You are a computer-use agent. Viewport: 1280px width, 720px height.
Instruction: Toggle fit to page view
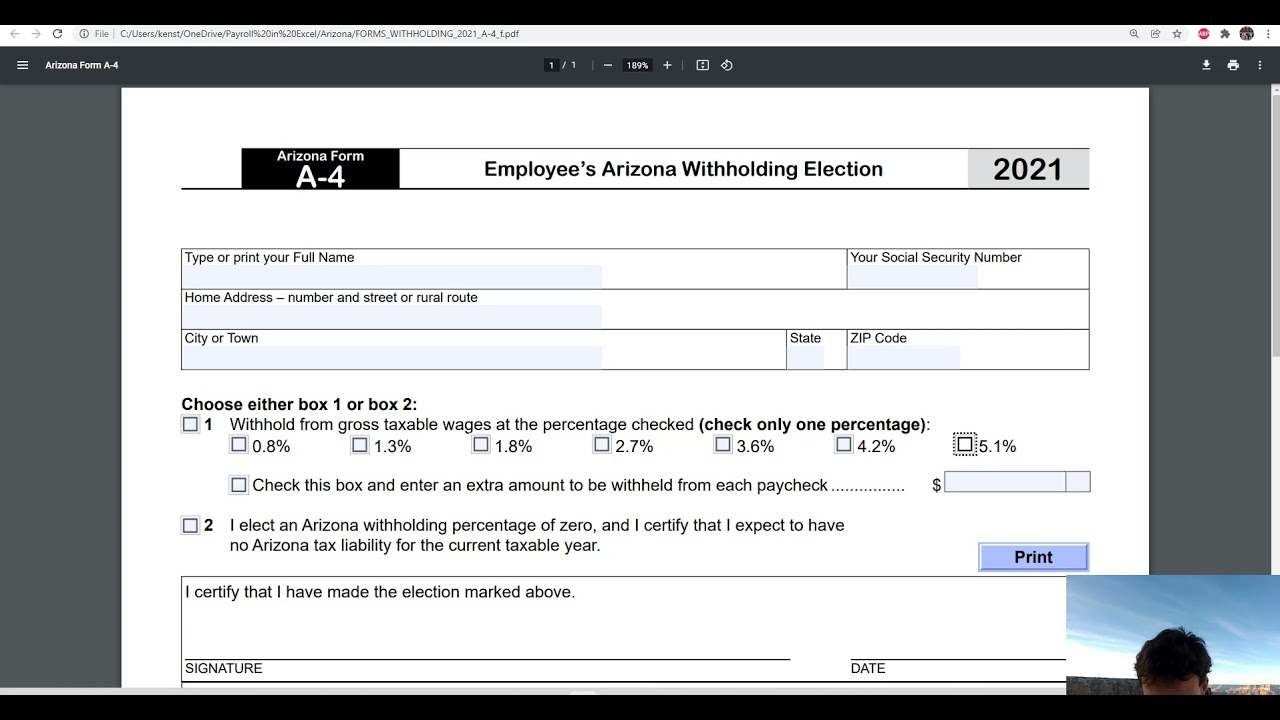tap(703, 65)
